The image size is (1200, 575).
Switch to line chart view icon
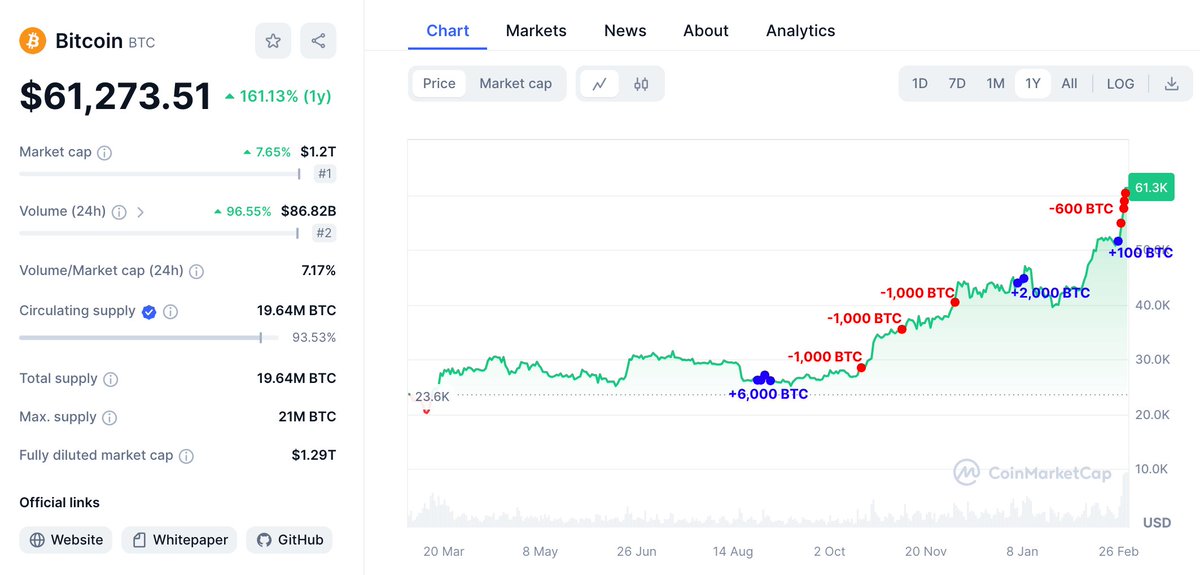(x=600, y=84)
